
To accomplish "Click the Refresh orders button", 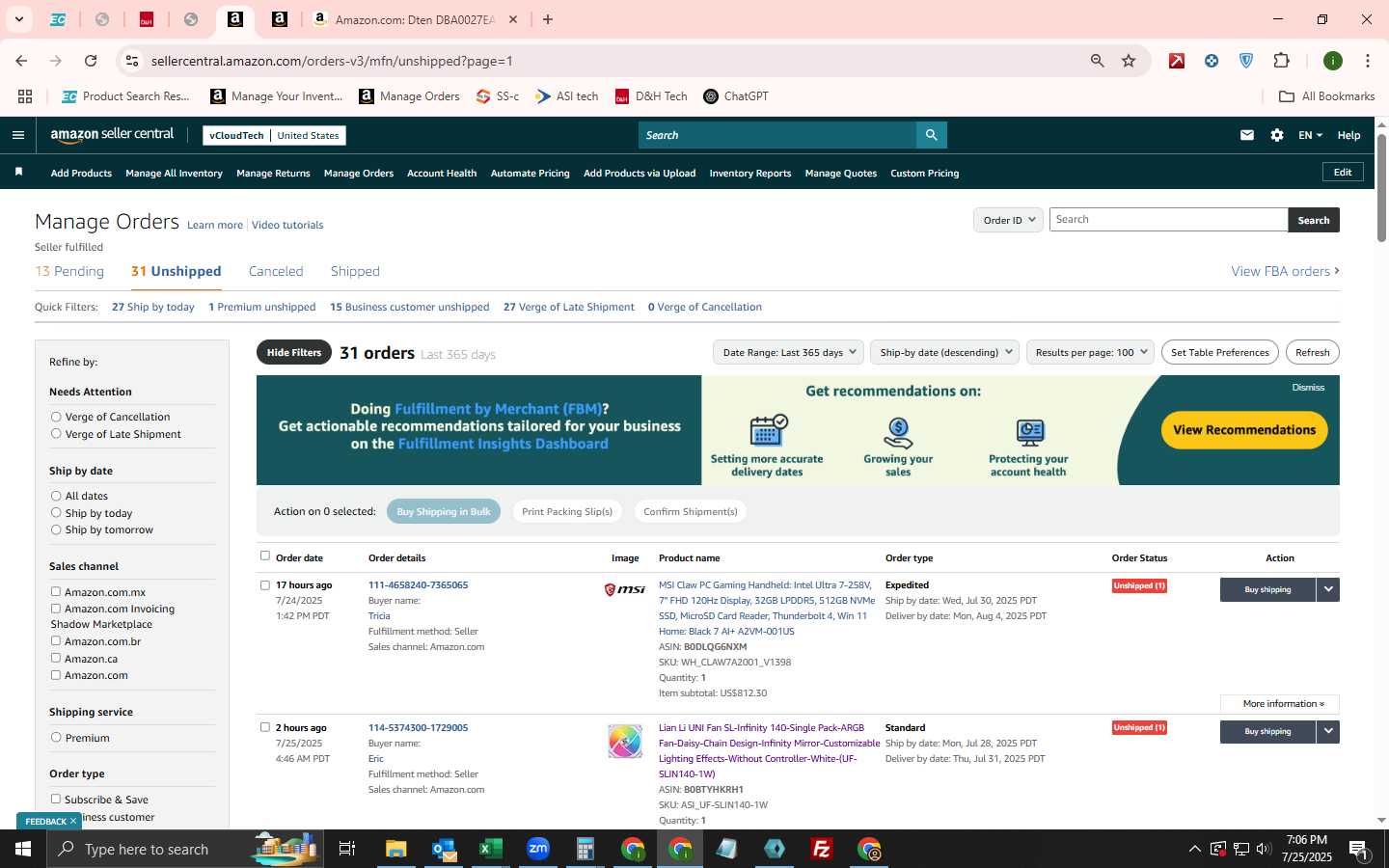I will pyautogui.click(x=1312, y=352).
